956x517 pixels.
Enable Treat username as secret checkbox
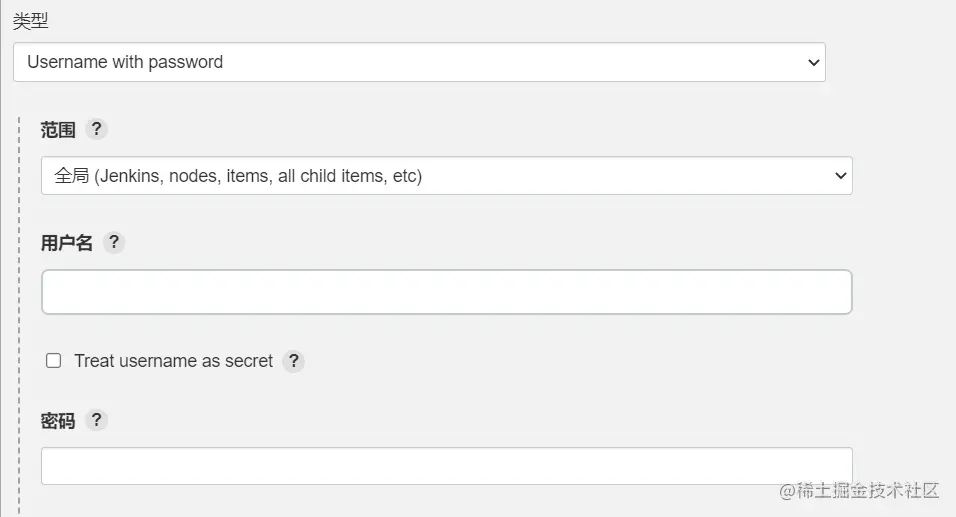pyautogui.click(x=54, y=361)
